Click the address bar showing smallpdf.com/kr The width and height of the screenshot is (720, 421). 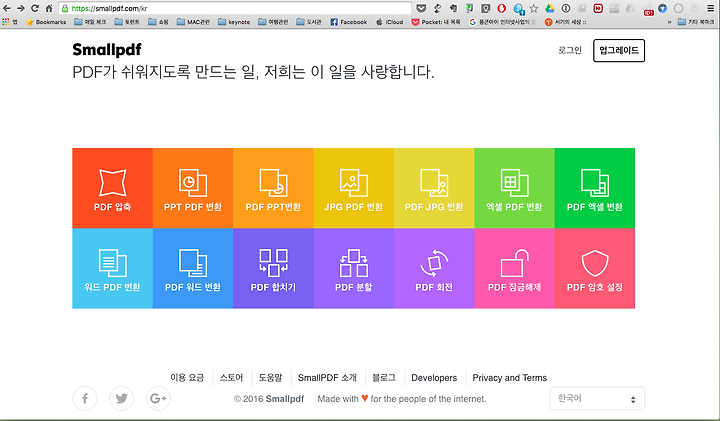point(235,8)
